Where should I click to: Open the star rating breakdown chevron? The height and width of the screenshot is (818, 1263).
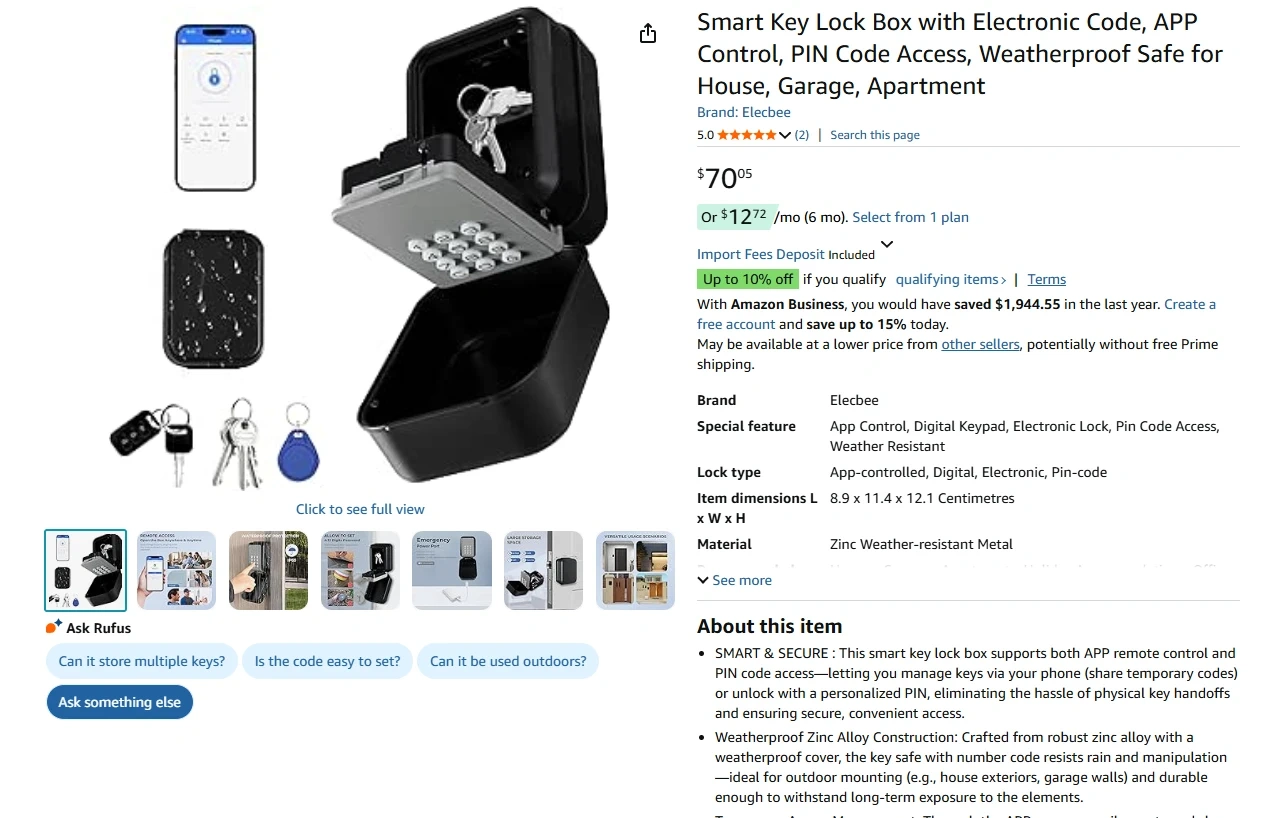pos(785,135)
